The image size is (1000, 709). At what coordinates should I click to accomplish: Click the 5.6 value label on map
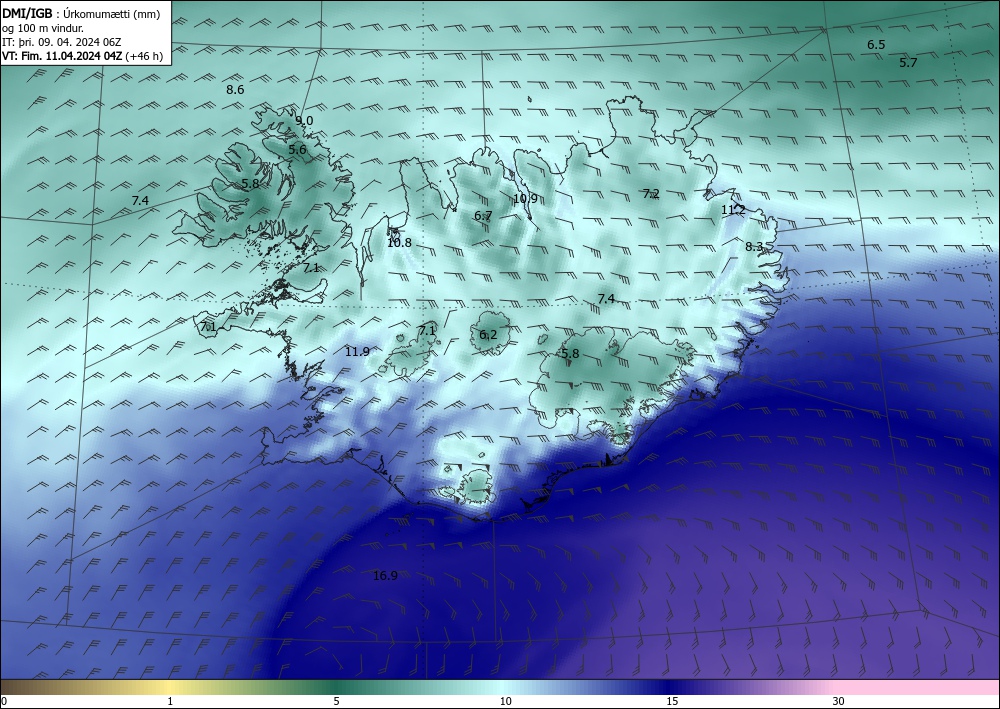tap(298, 150)
